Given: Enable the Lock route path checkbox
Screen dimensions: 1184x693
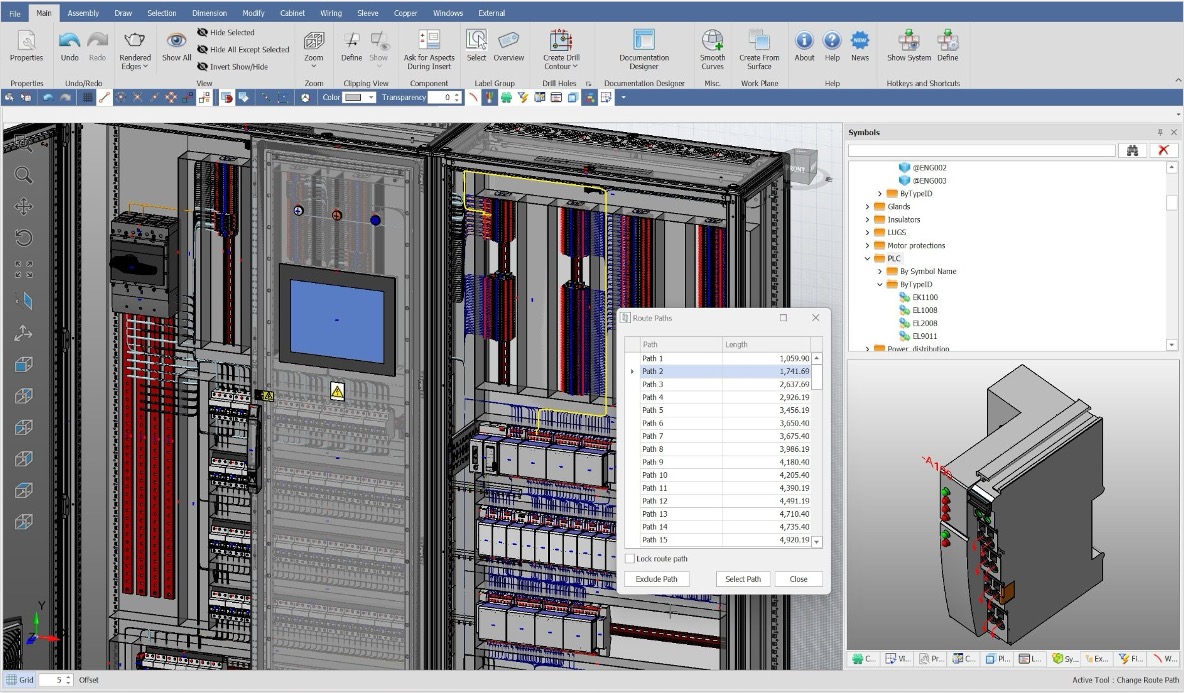Looking at the screenshot, I should coord(630,558).
